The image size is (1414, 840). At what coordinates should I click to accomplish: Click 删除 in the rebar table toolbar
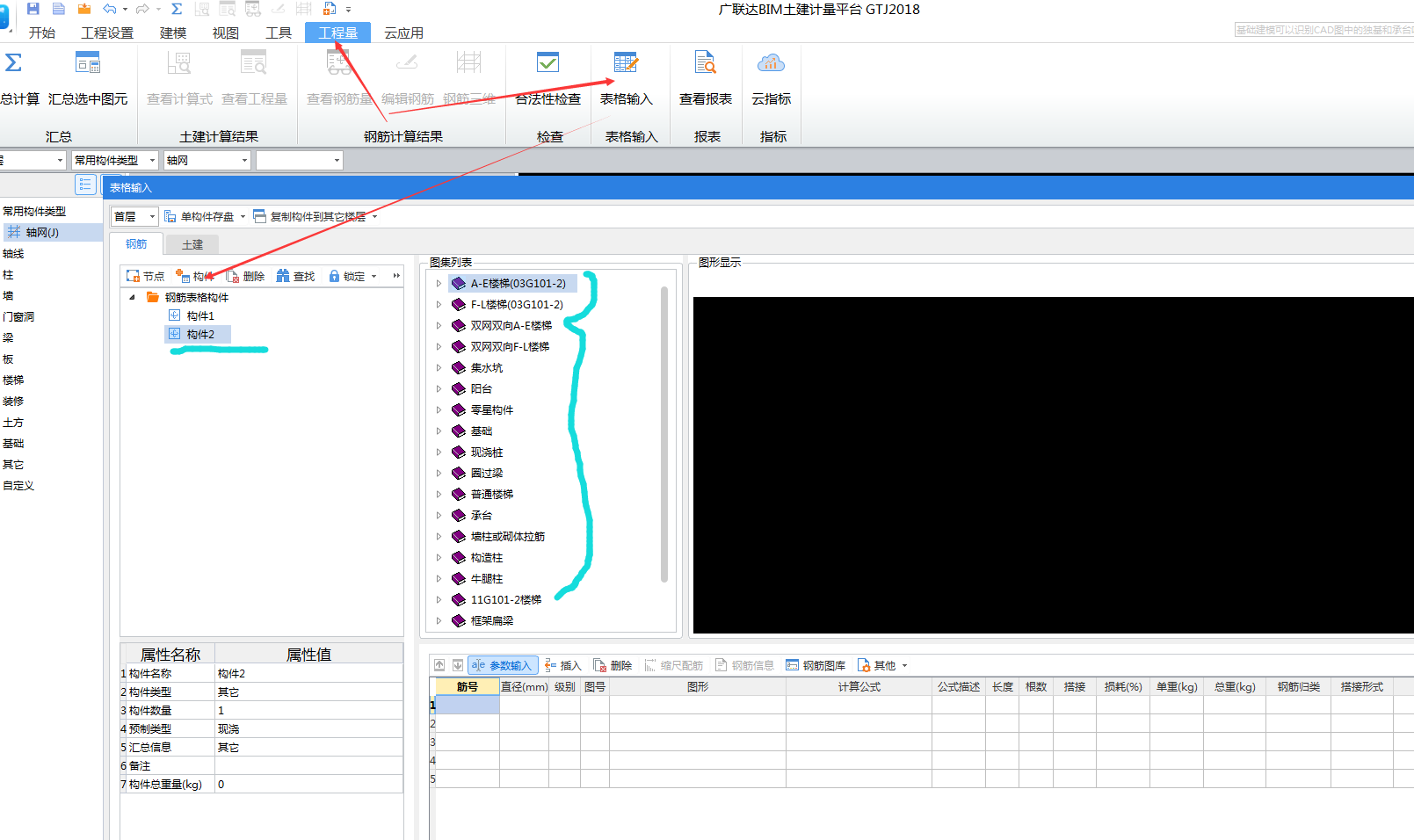point(613,665)
